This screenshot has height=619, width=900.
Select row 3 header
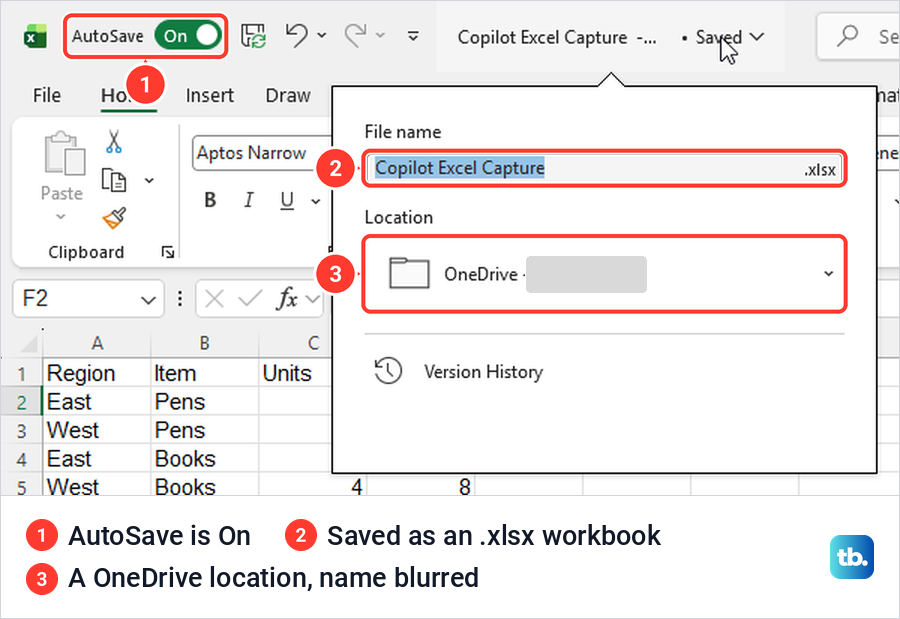click(x=21, y=431)
